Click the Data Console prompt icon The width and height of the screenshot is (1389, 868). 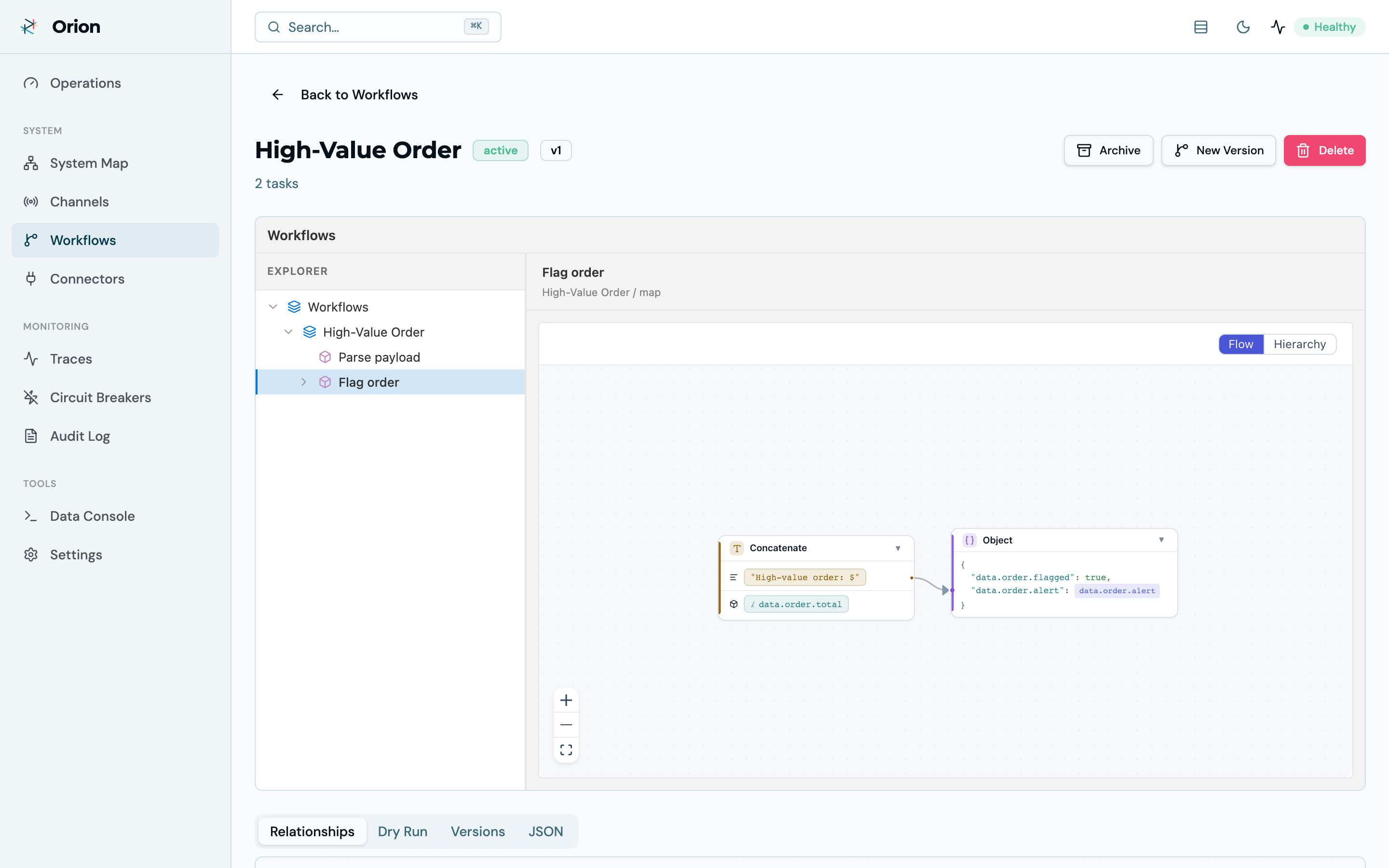(x=31, y=516)
